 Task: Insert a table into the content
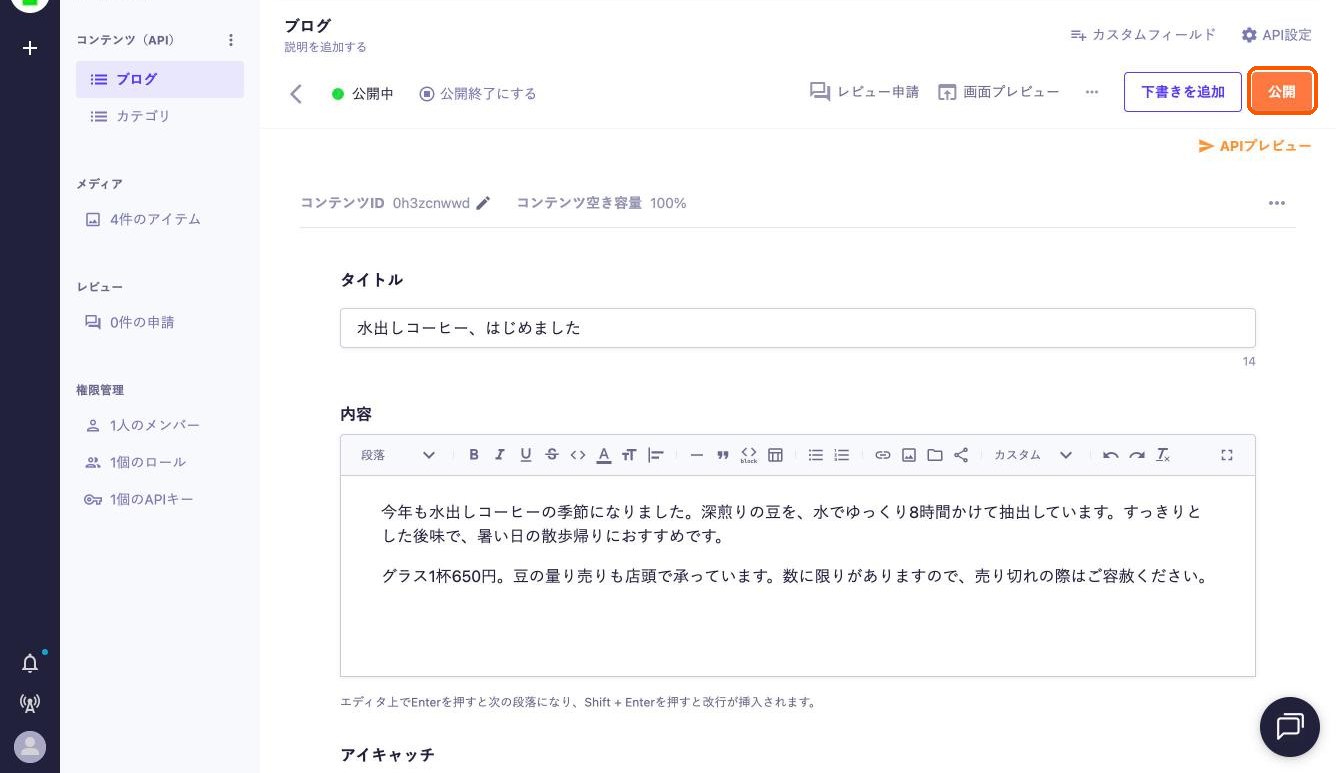tap(775, 455)
